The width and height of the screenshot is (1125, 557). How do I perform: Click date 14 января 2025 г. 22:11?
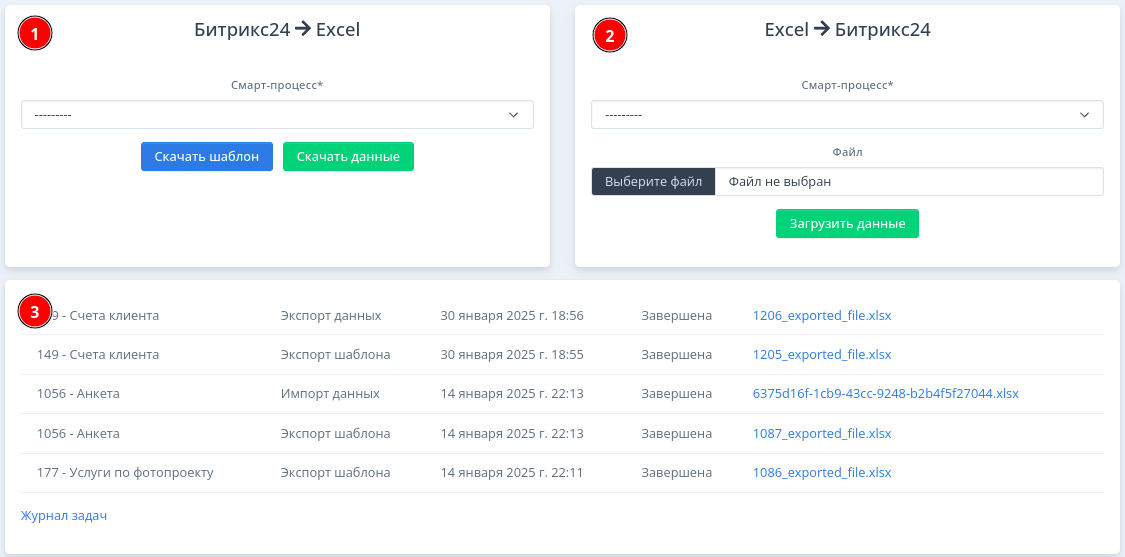[x=512, y=472]
